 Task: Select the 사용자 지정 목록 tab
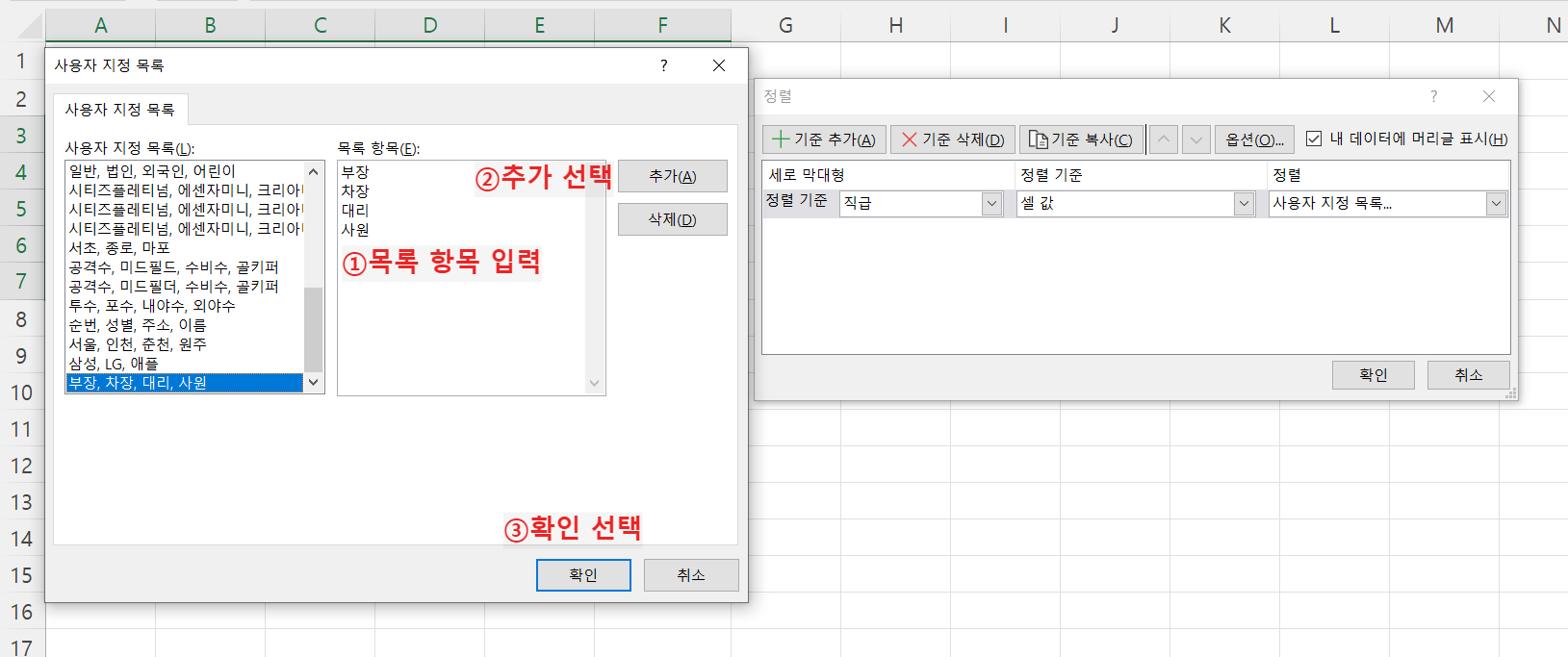tap(120, 110)
